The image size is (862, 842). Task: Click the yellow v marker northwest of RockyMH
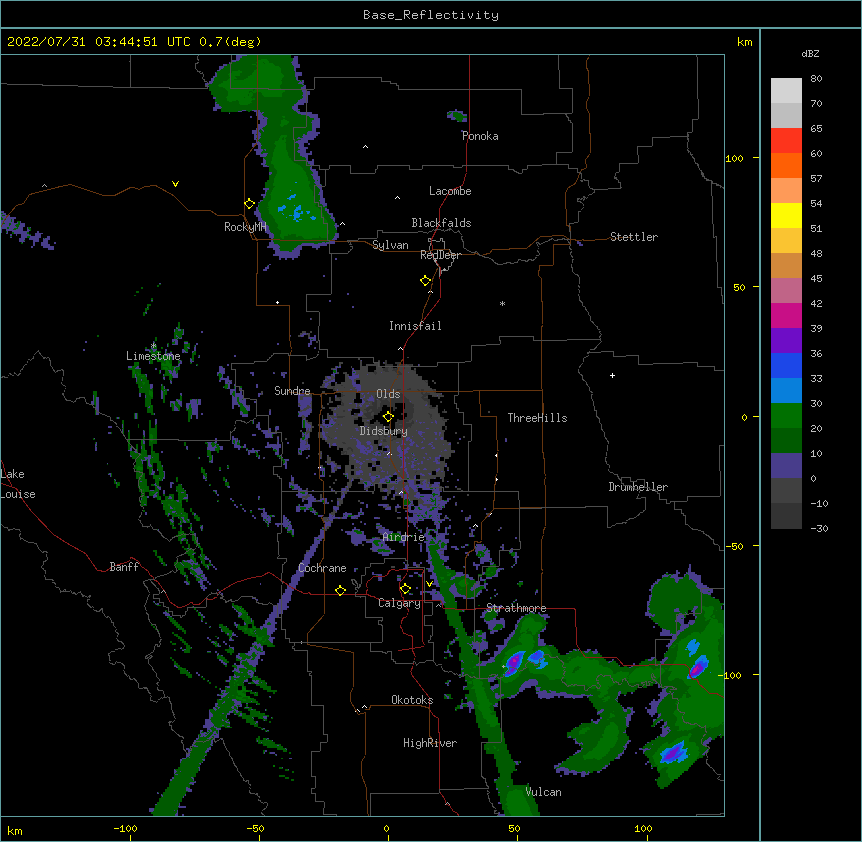175,184
